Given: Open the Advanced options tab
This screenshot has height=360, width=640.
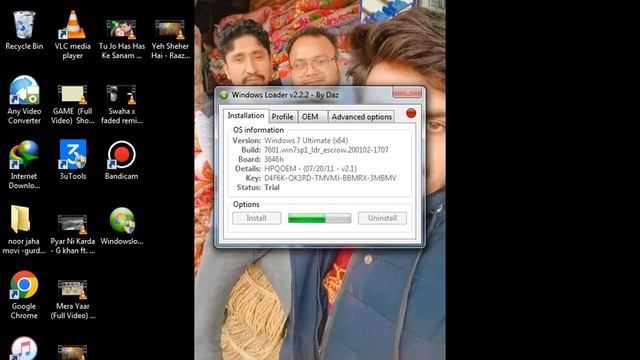Looking at the screenshot, I should click(362, 117).
